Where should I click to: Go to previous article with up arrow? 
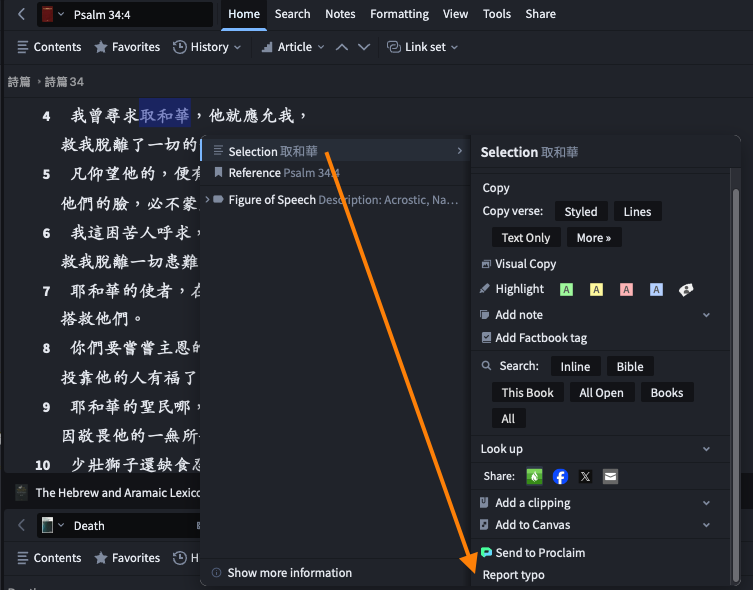pos(342,47)
